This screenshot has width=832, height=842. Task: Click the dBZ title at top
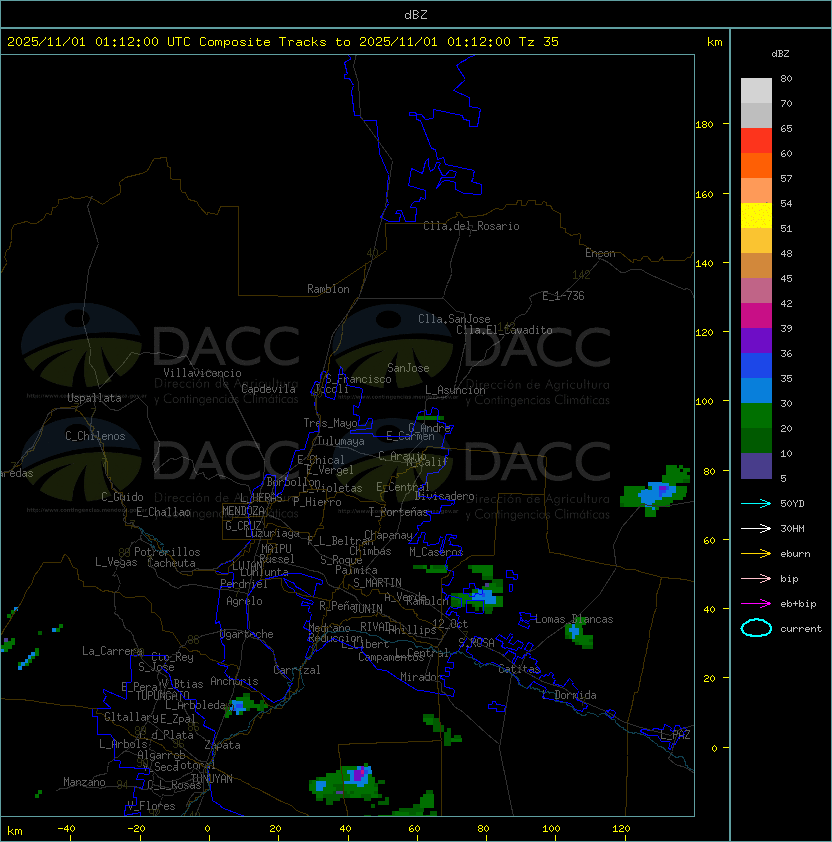coord(416,15)
